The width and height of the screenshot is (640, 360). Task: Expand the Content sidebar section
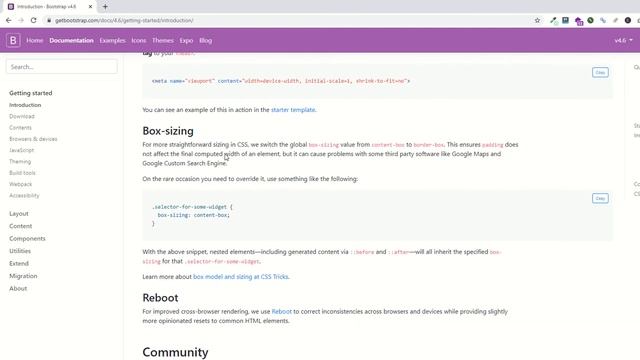[20, 226]
